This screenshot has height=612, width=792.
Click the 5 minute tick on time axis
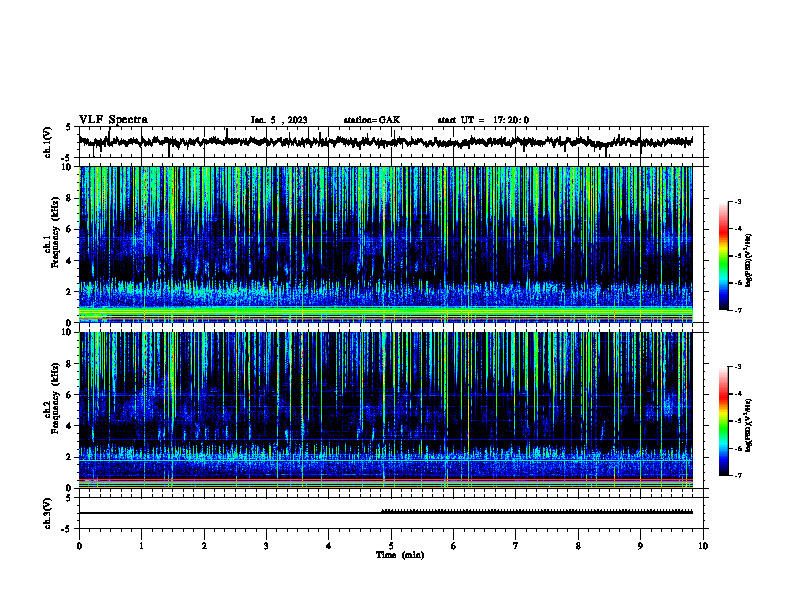[x=391, y=546]
